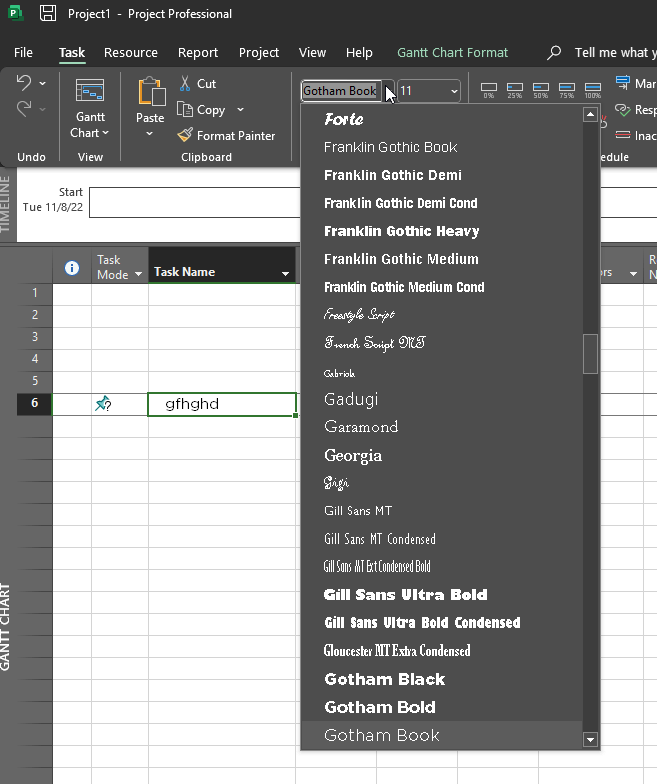The image size is (657, 784).
Task: Switch to the Task ribbon tab
Action: [x=72, y=52]
